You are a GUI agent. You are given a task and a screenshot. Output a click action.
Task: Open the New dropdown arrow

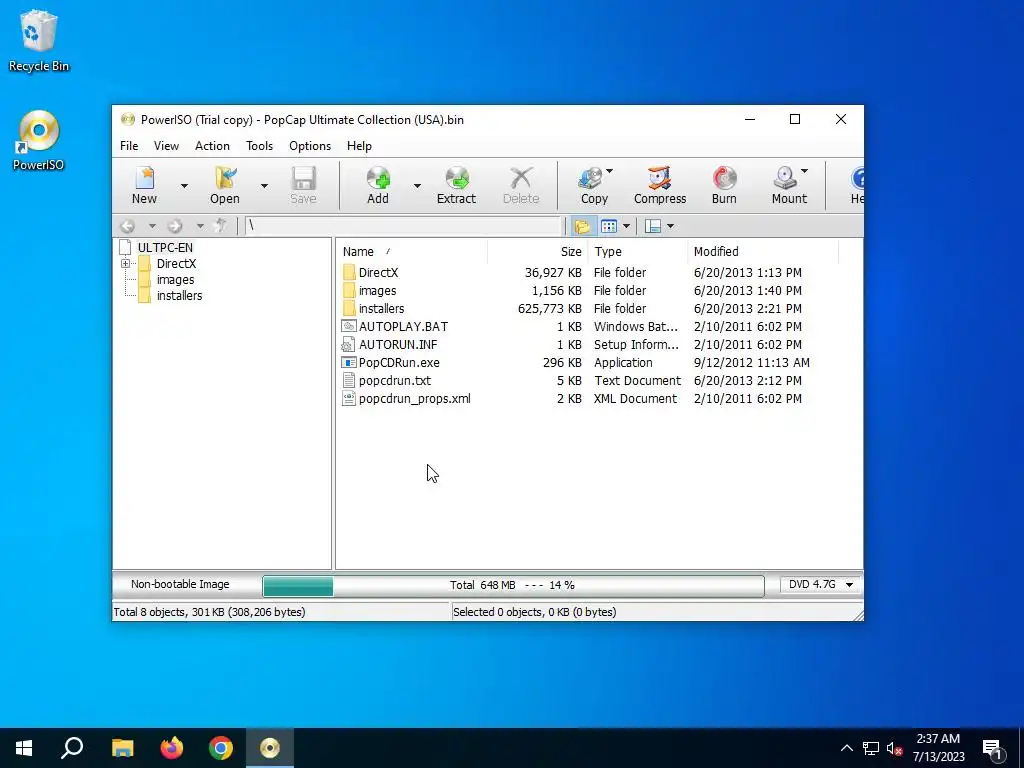tap(184, 186)
